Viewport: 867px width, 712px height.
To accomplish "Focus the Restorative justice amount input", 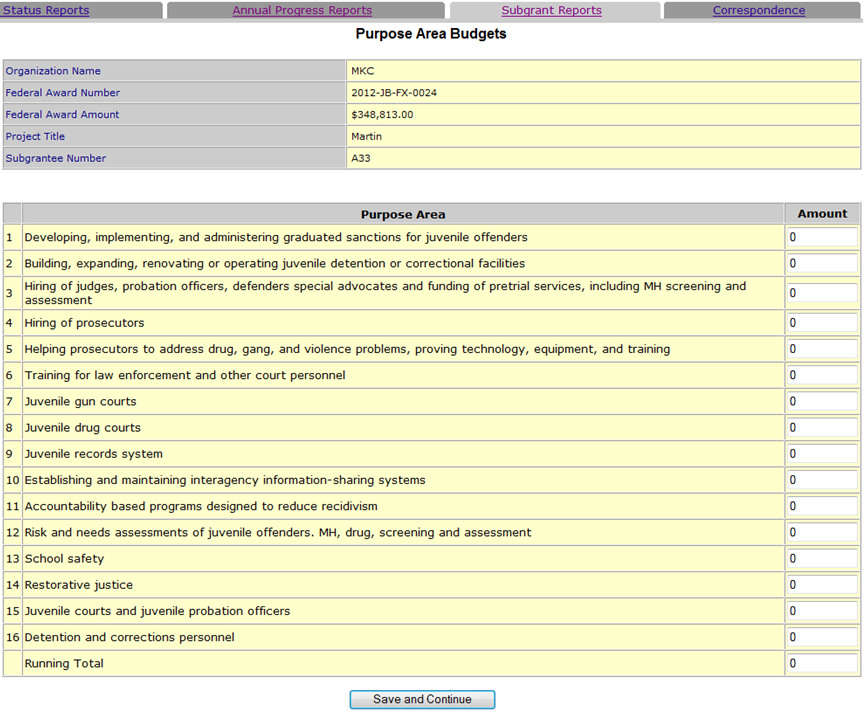I will (821, 585).
